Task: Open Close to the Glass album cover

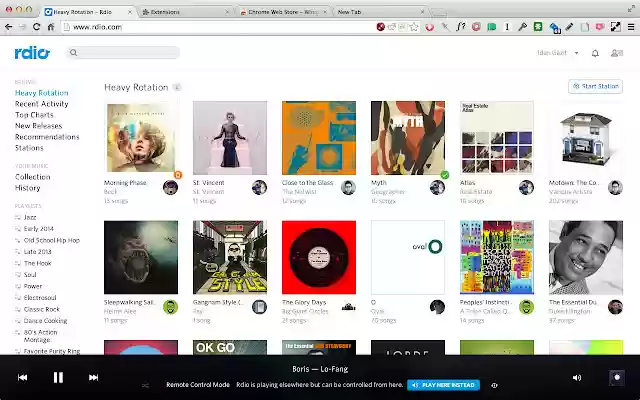Action: 319,138
